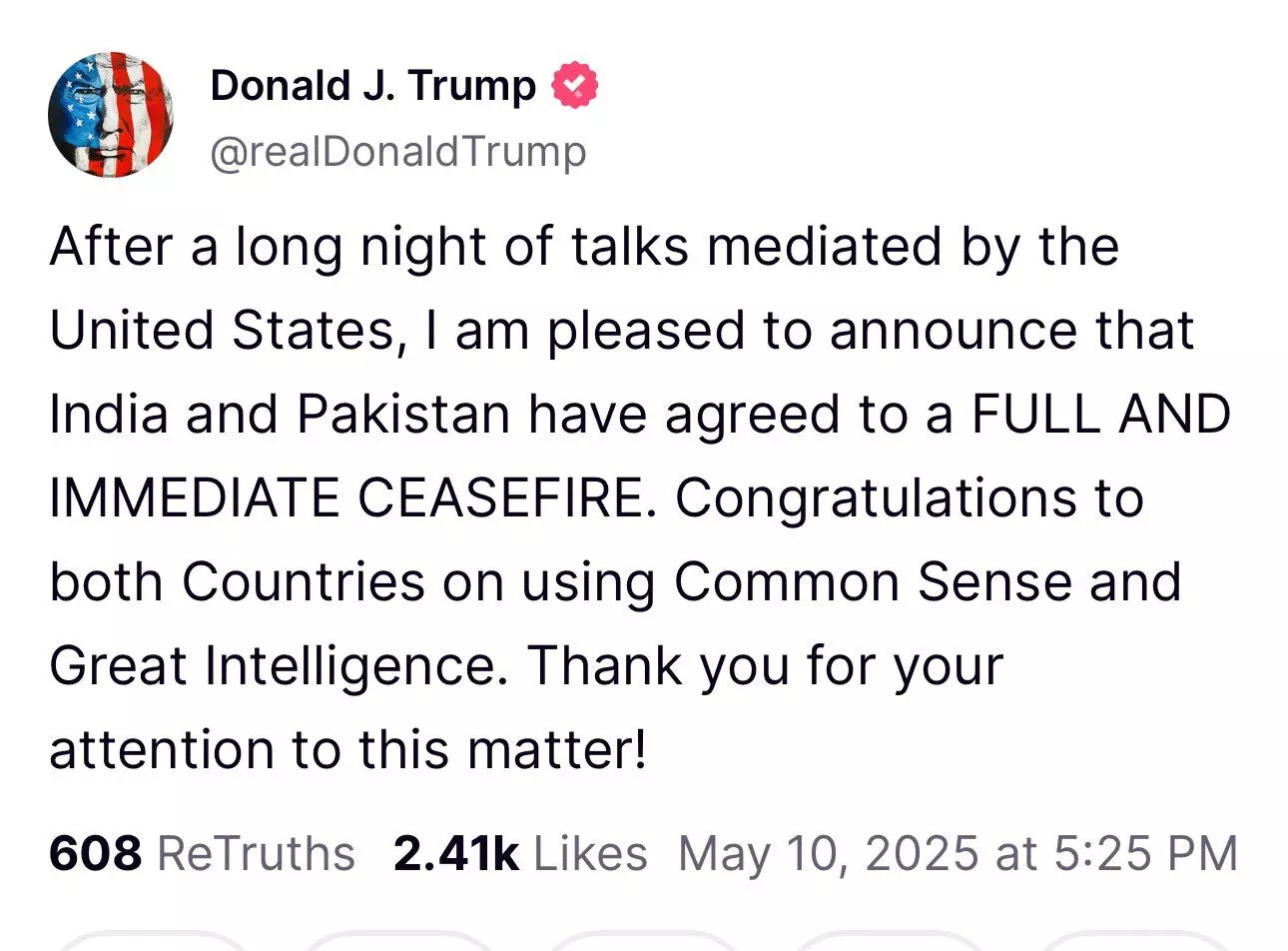
Task: Click the words India and Pakistan
Action: click(x=280, y=414)
